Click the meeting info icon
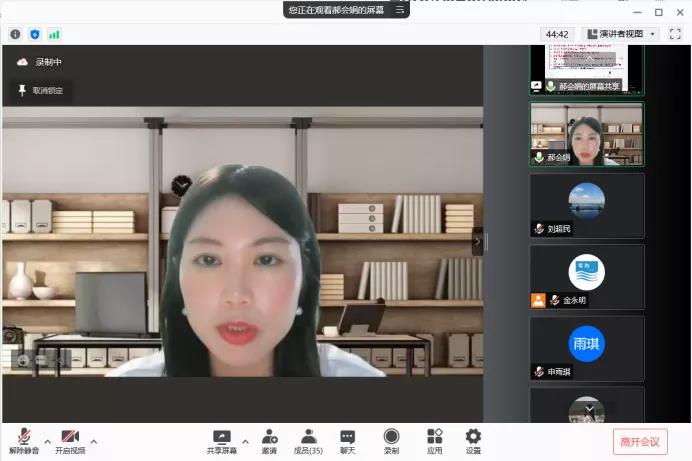 click(16, 34)
